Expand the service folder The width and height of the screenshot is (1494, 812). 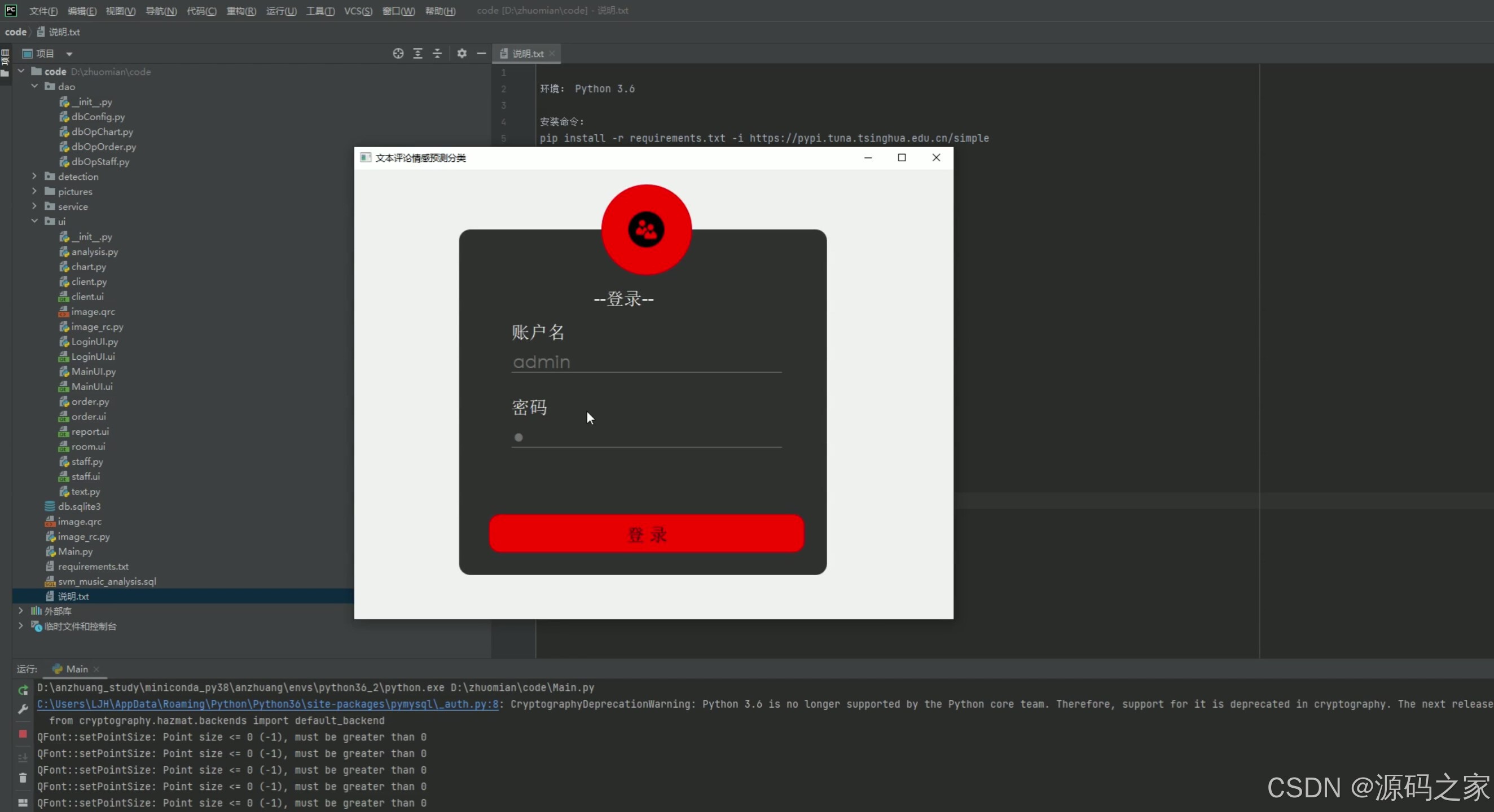click(35, 206)
